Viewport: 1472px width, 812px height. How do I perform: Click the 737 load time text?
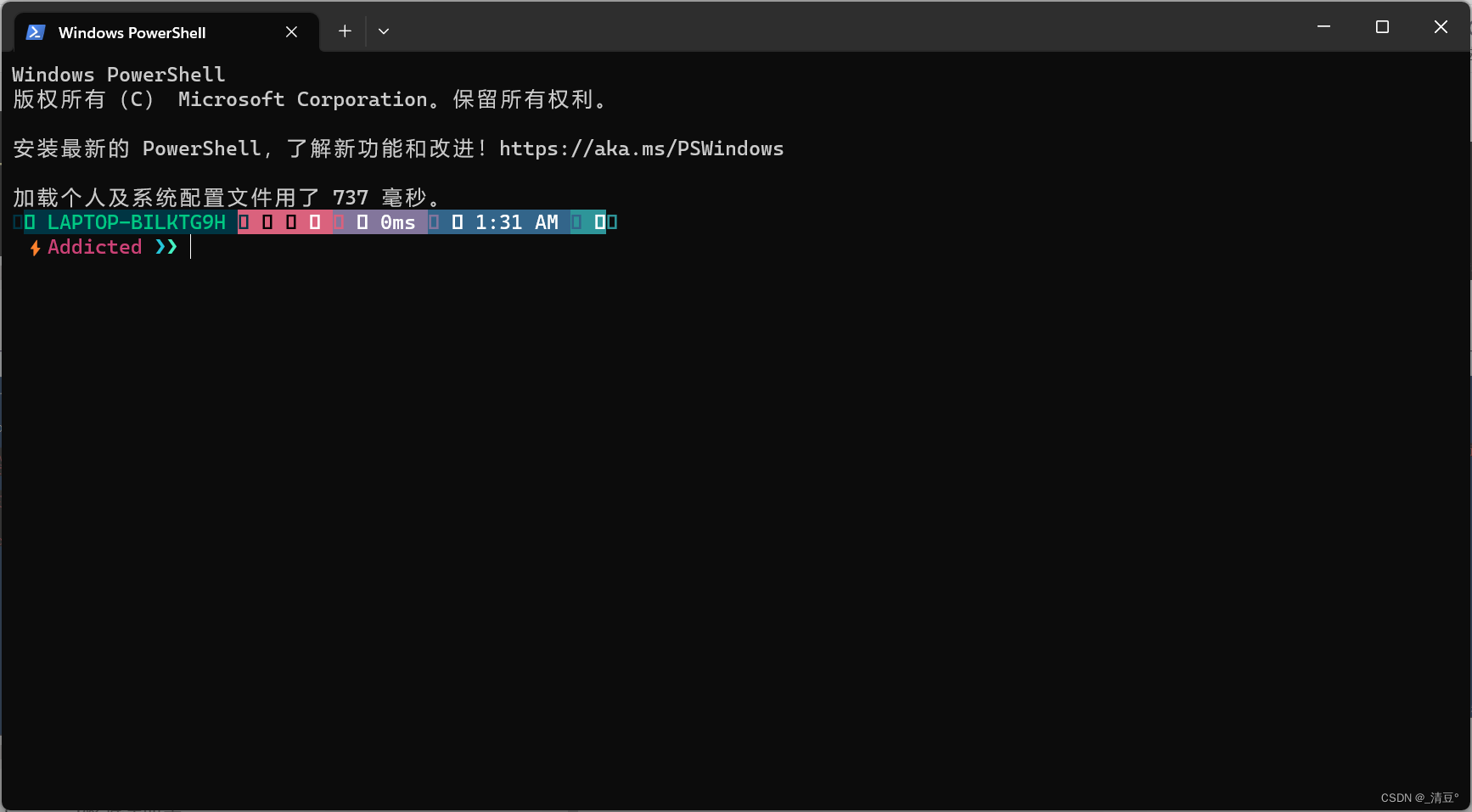click(x=351, y=198)
